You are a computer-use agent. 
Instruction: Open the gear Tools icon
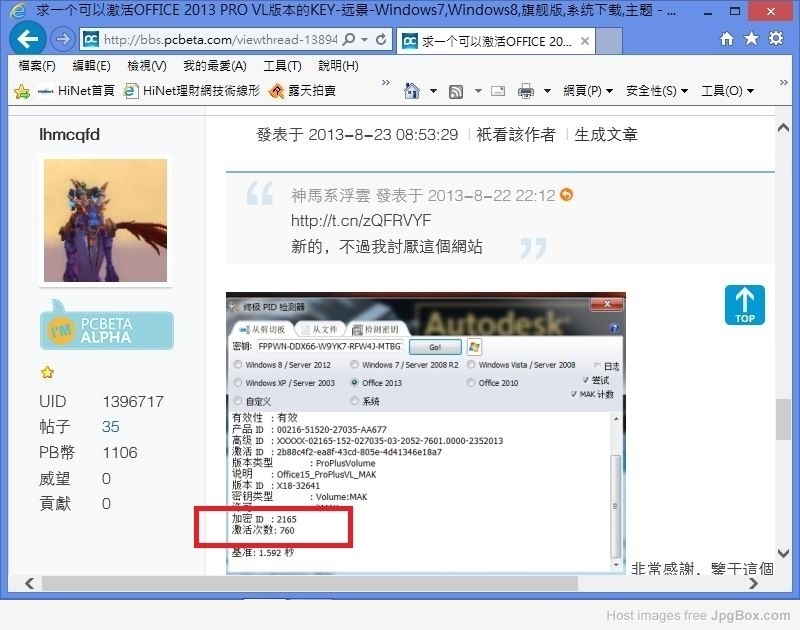coord(776,39)
